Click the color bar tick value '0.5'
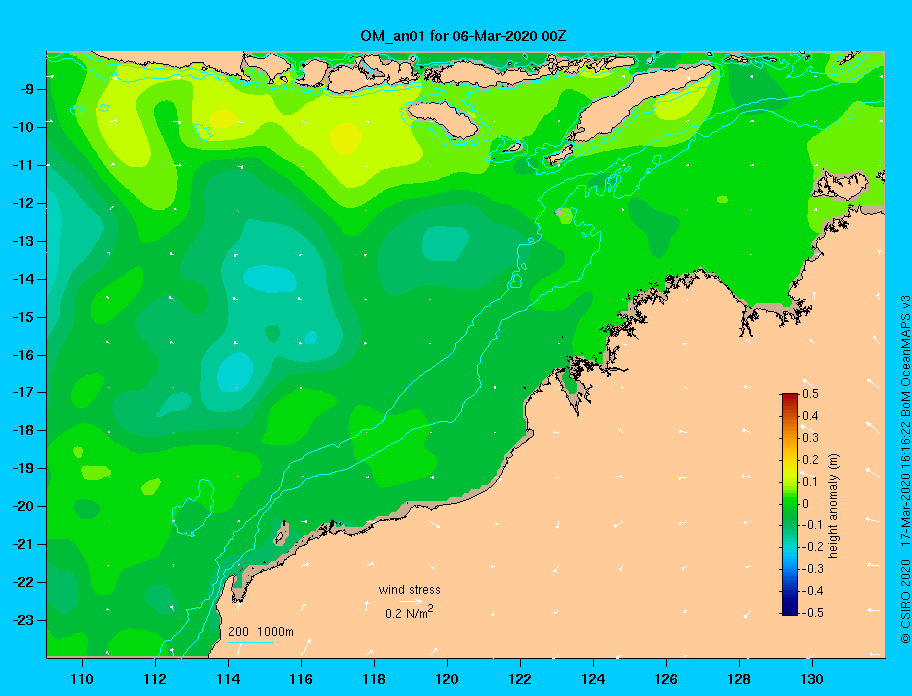912x696 pixels. click(x=811, y=394)
